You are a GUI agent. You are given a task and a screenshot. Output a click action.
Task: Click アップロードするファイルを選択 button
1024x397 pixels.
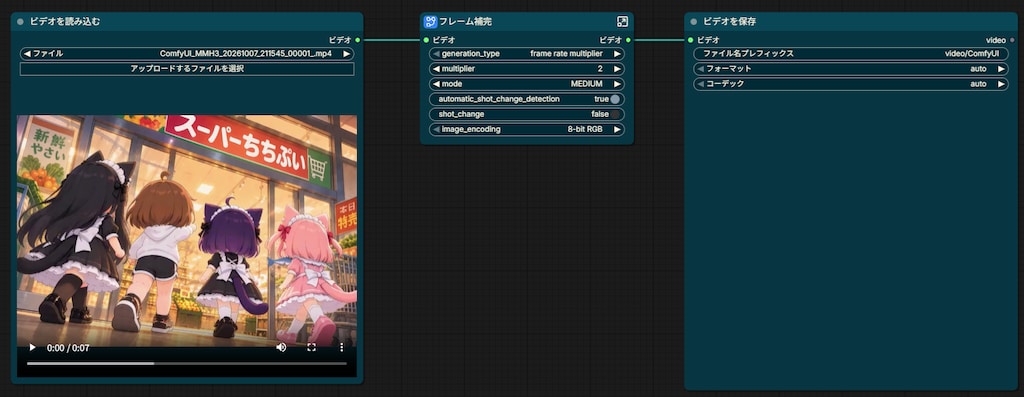(x=187, y=69)
